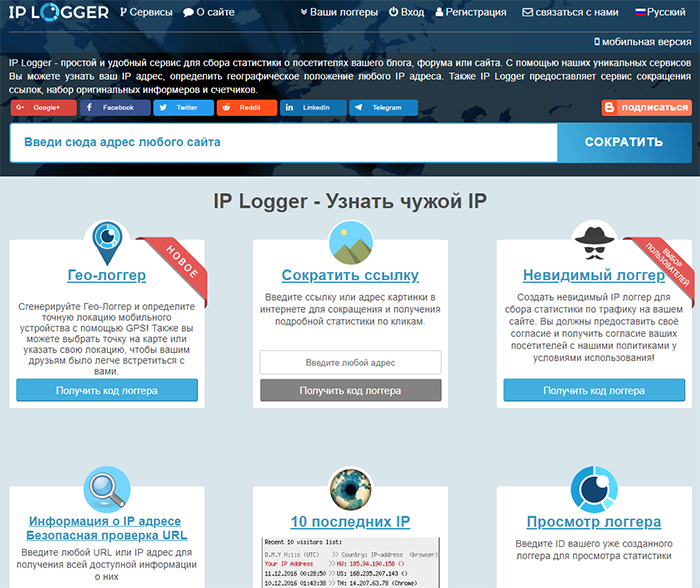Open the 10 последних IP link
The width and height of the screenshot is (700, 588).
pyautogui.click(x=350, y=521)
